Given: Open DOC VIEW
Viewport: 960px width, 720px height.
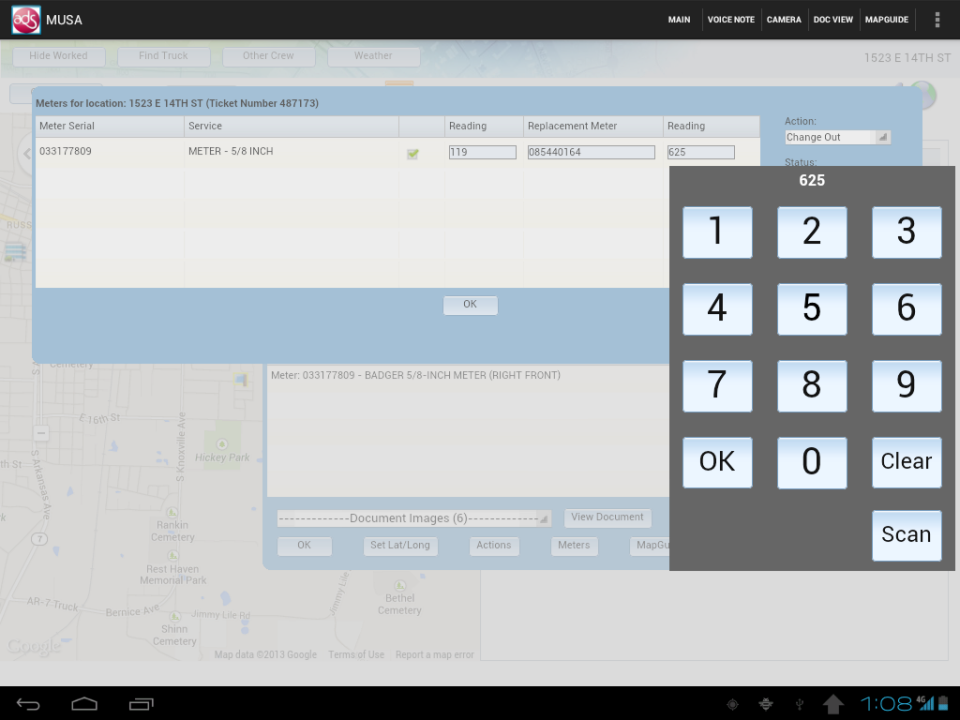Looking at the screenshot, I should pyautogui.click(x=833, y=19).
